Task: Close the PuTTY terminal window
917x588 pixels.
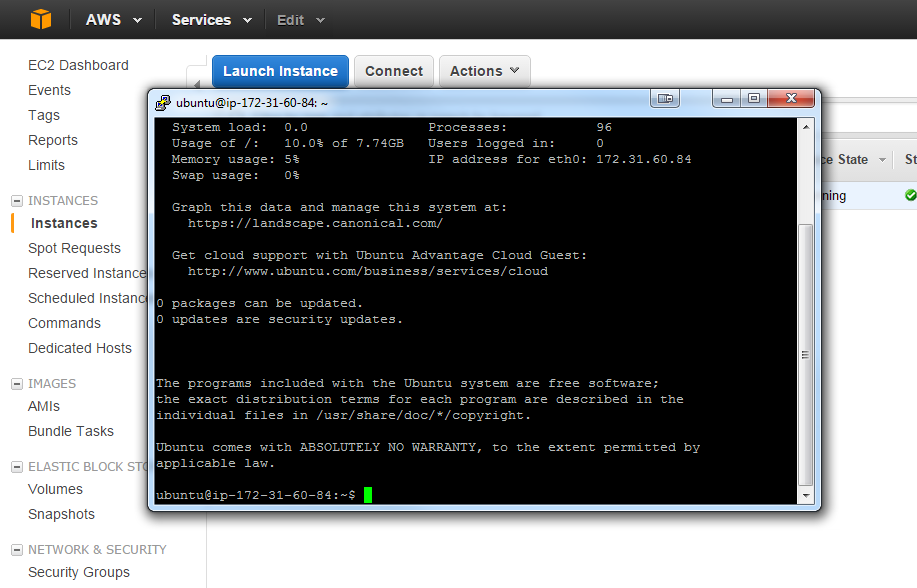Action: point(791,98)
